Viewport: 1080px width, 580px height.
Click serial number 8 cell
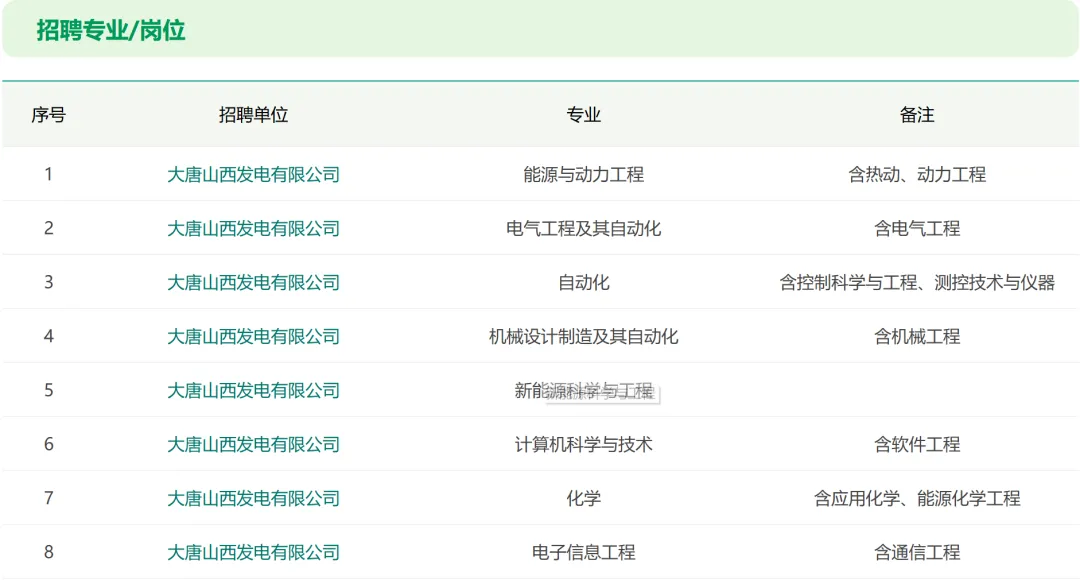(x=48, y=552)
